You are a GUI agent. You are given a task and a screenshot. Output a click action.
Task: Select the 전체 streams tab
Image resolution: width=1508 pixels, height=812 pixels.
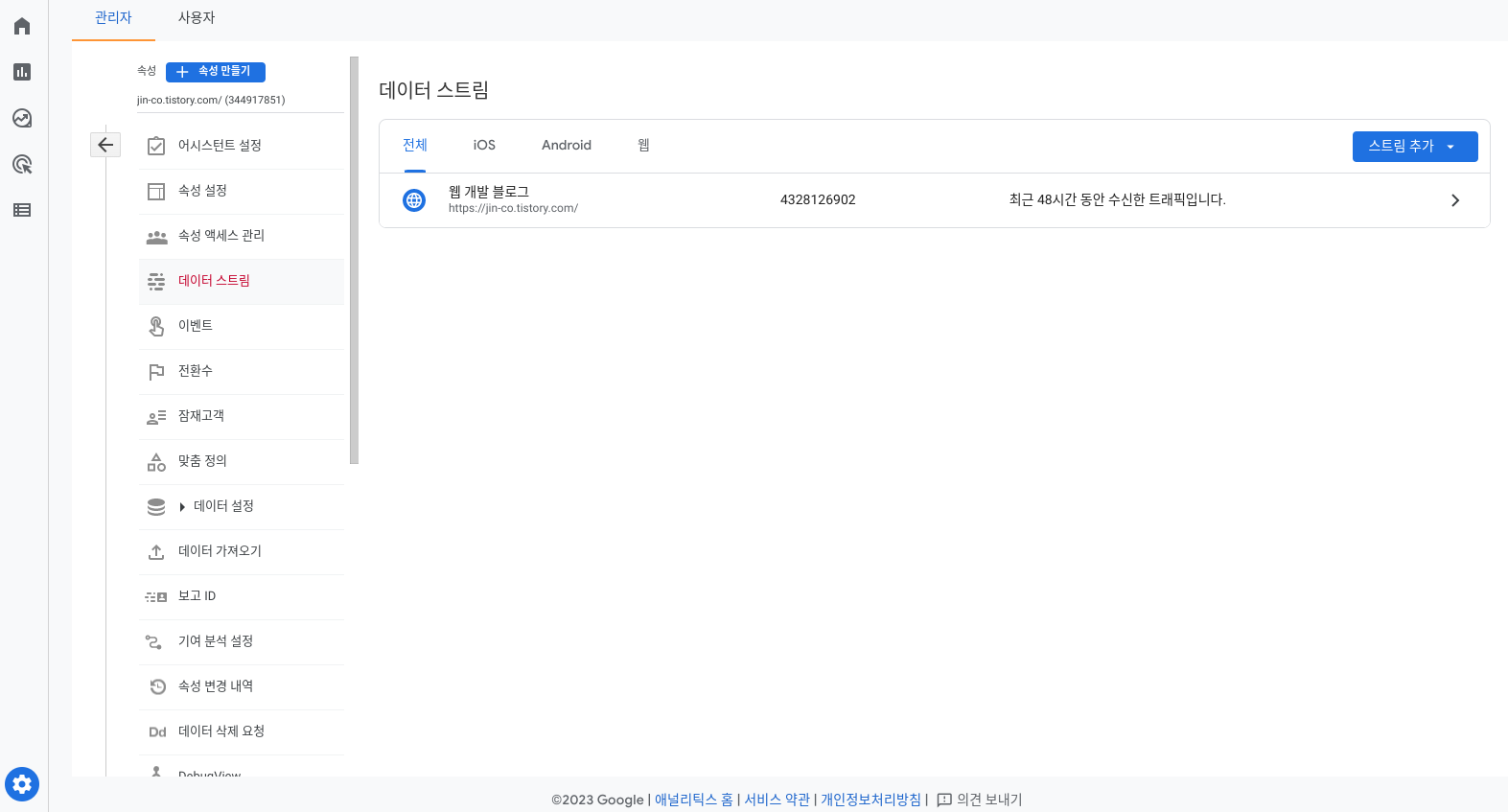(x=415, y=146)
